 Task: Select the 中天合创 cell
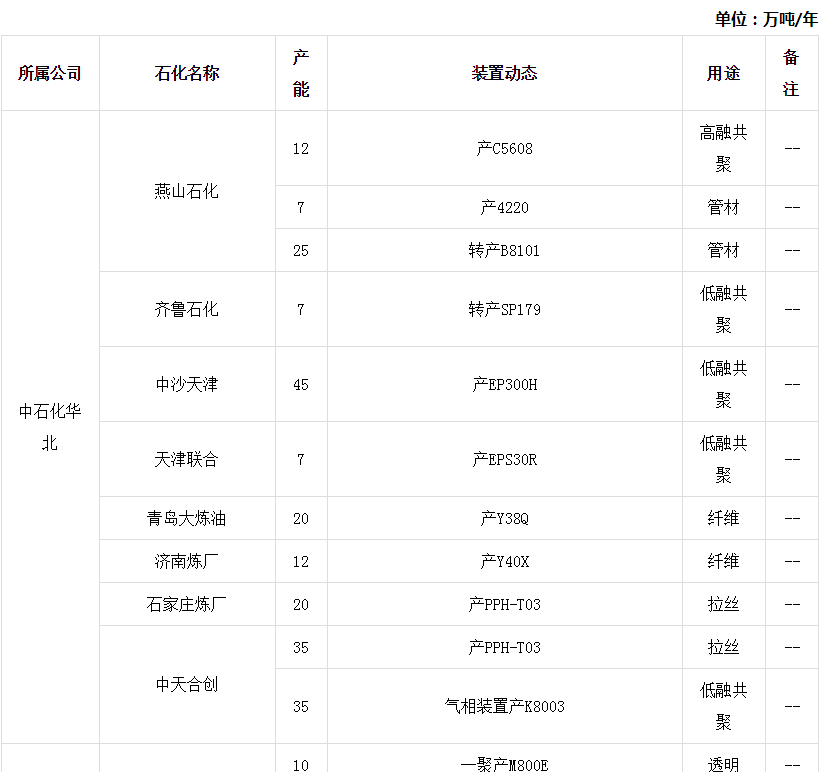tap(187, 684)
